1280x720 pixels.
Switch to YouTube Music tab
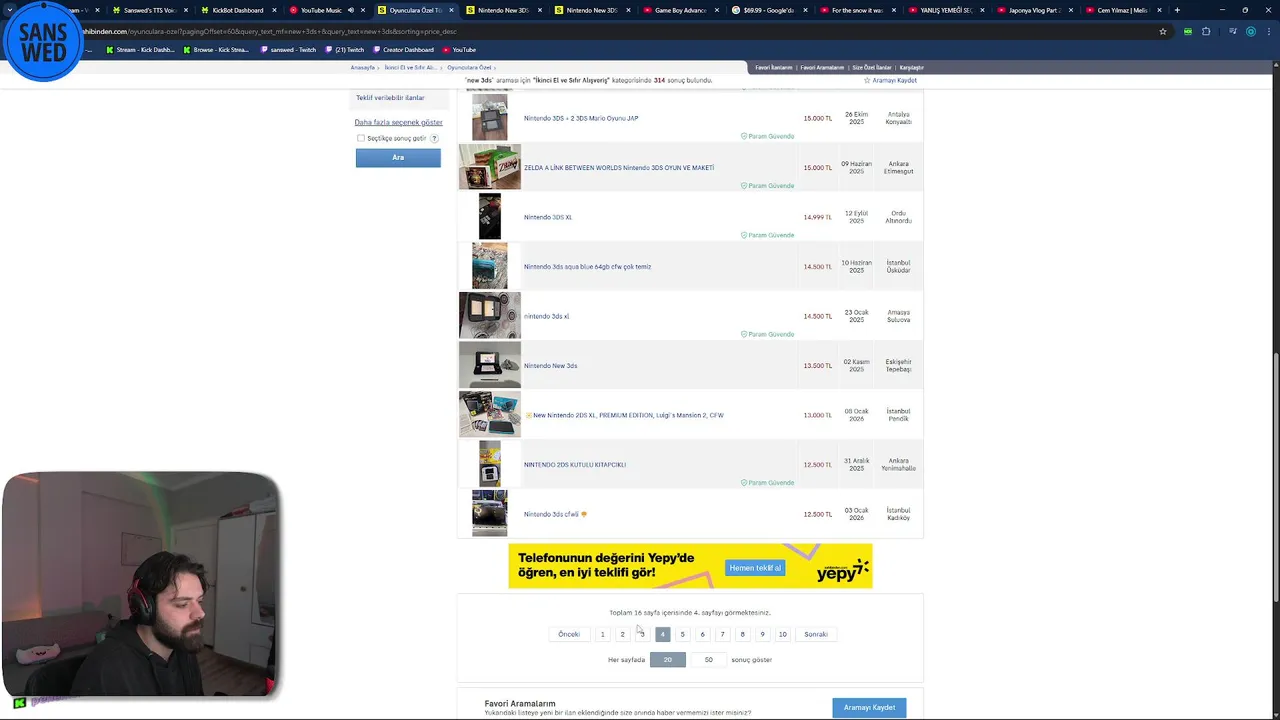pos(319,10)
